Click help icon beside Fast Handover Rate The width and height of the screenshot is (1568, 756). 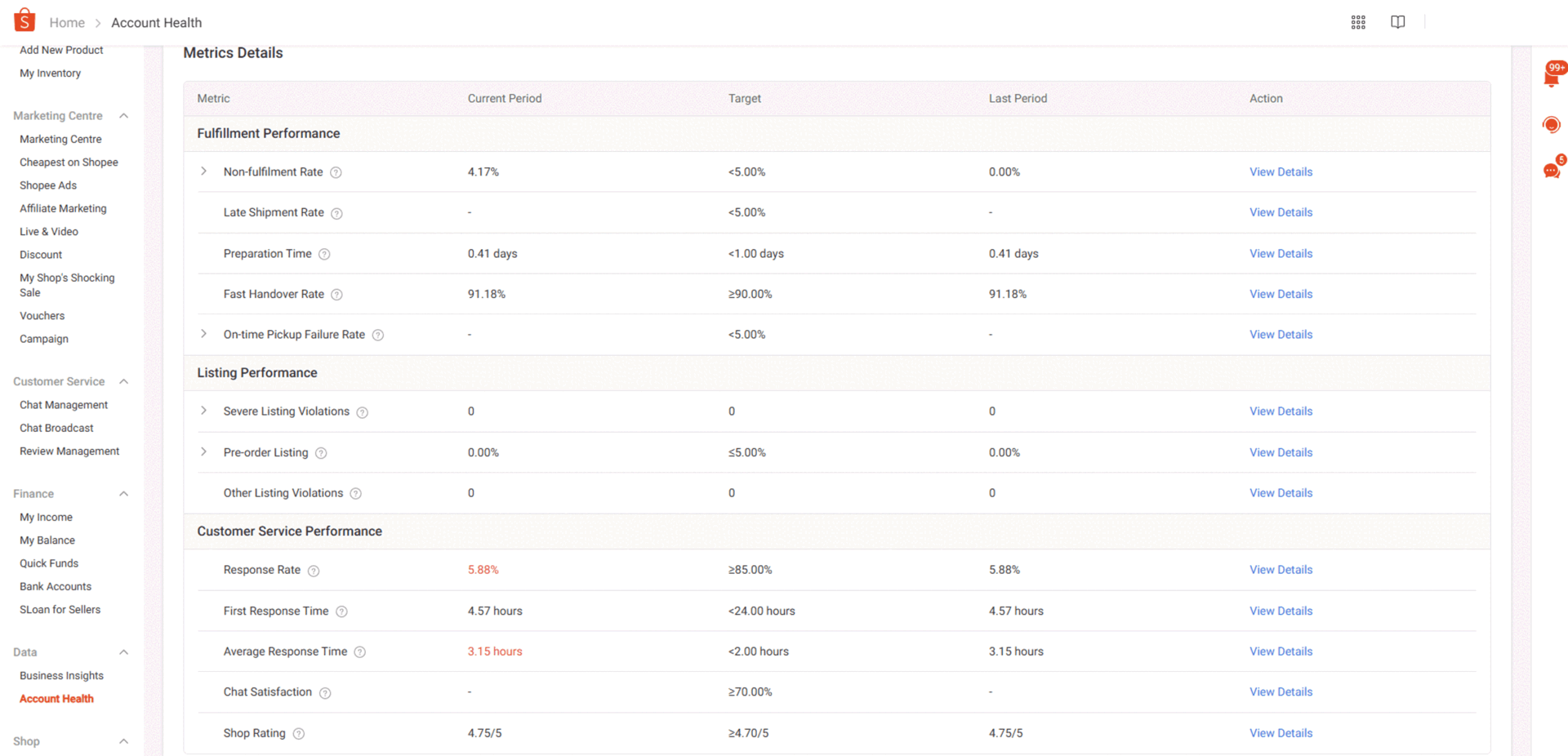pos(336,295)
